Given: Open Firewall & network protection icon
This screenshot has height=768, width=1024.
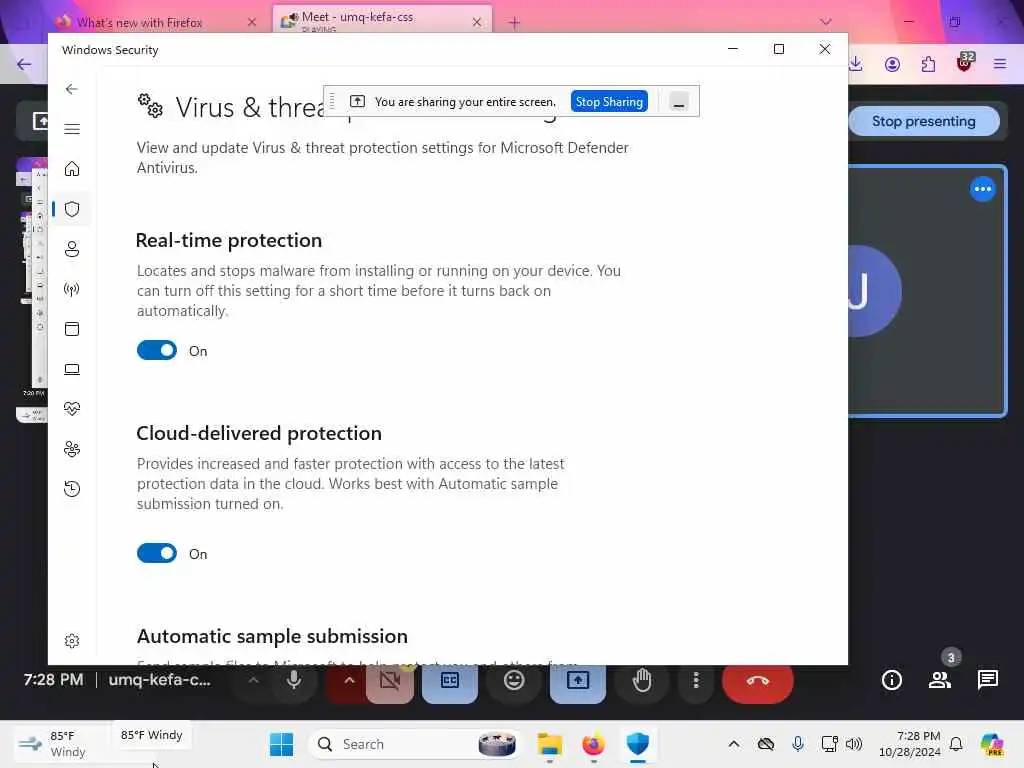Looking at the screenshot, I should tap(72, 289).
